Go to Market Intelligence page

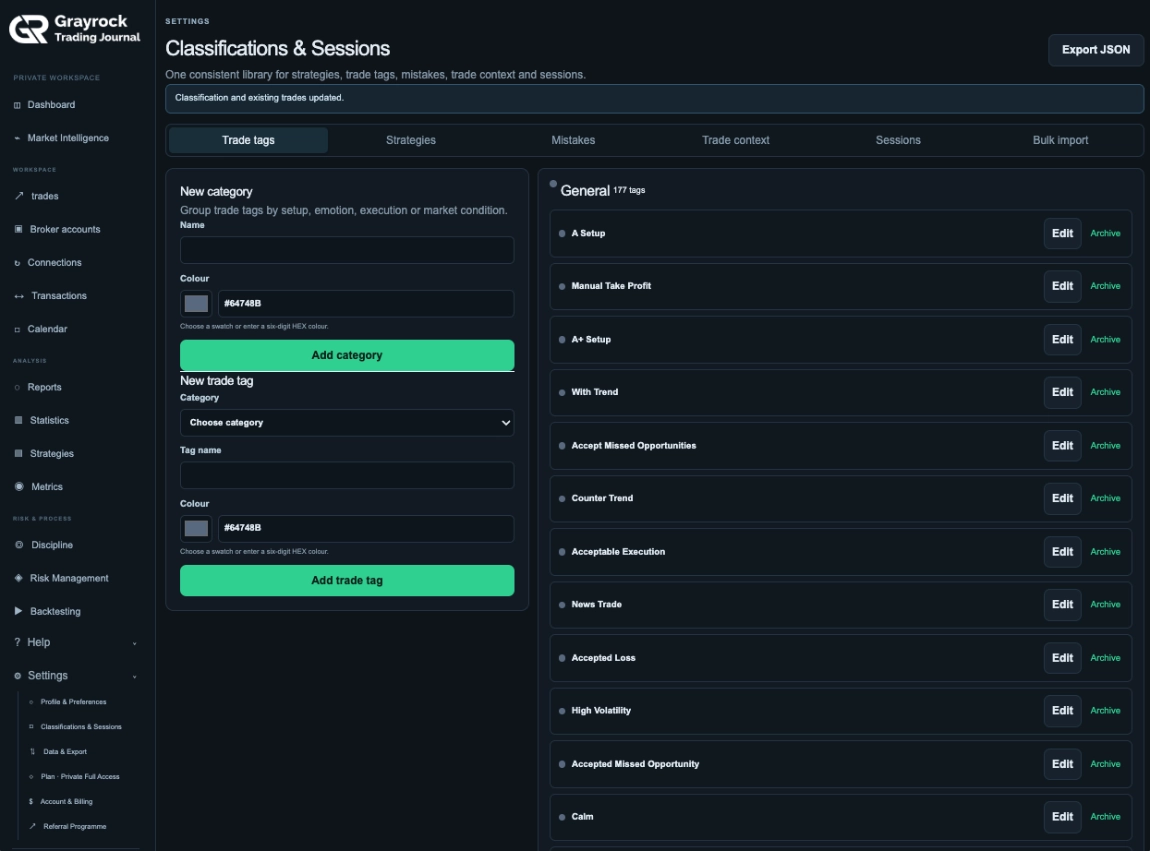click(x=68, y=138)
